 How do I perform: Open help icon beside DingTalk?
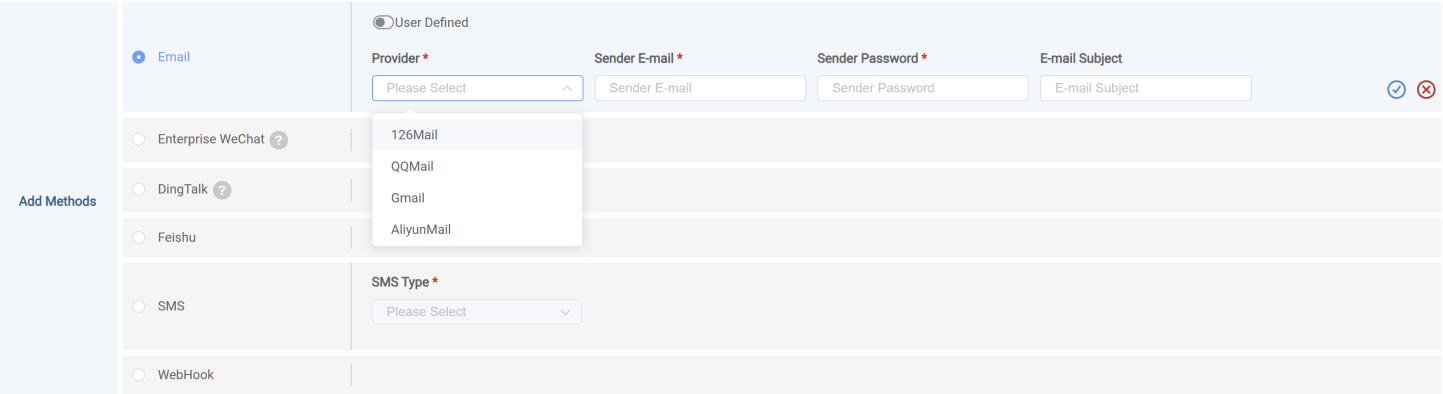click(x=222, y=190)
